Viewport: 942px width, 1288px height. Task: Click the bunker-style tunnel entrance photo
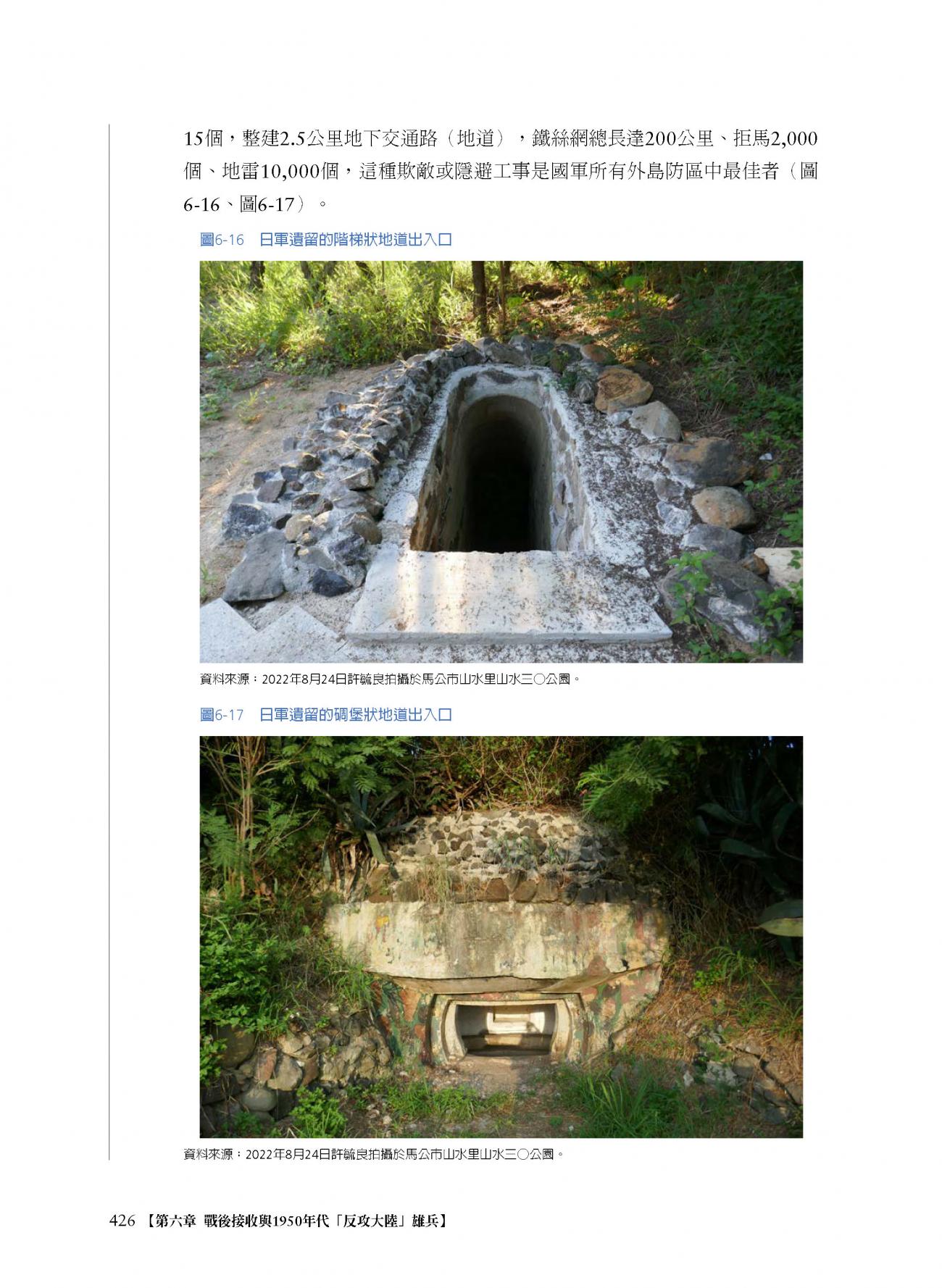[x=501, y=936]
